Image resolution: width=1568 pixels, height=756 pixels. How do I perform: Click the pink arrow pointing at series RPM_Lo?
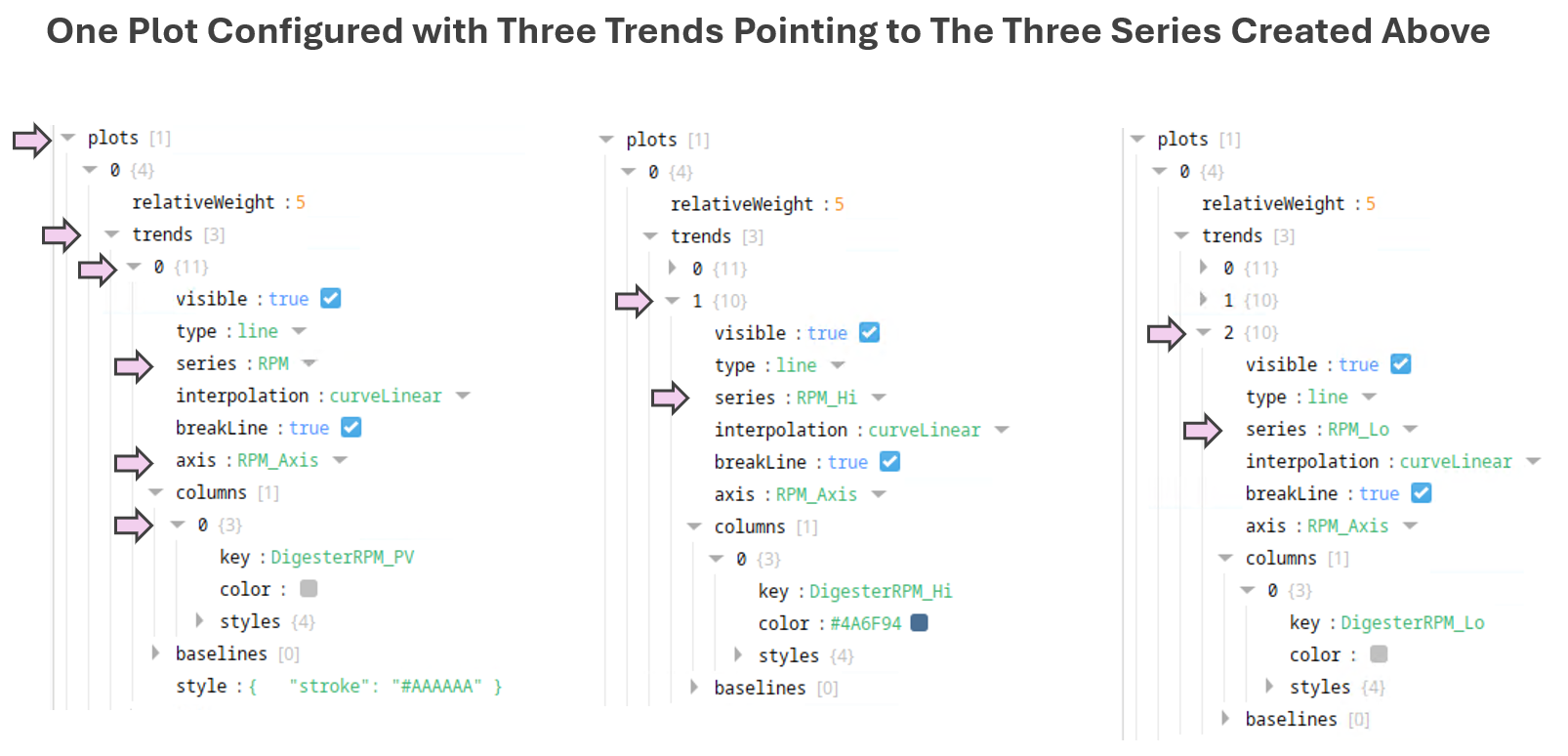1202,430
